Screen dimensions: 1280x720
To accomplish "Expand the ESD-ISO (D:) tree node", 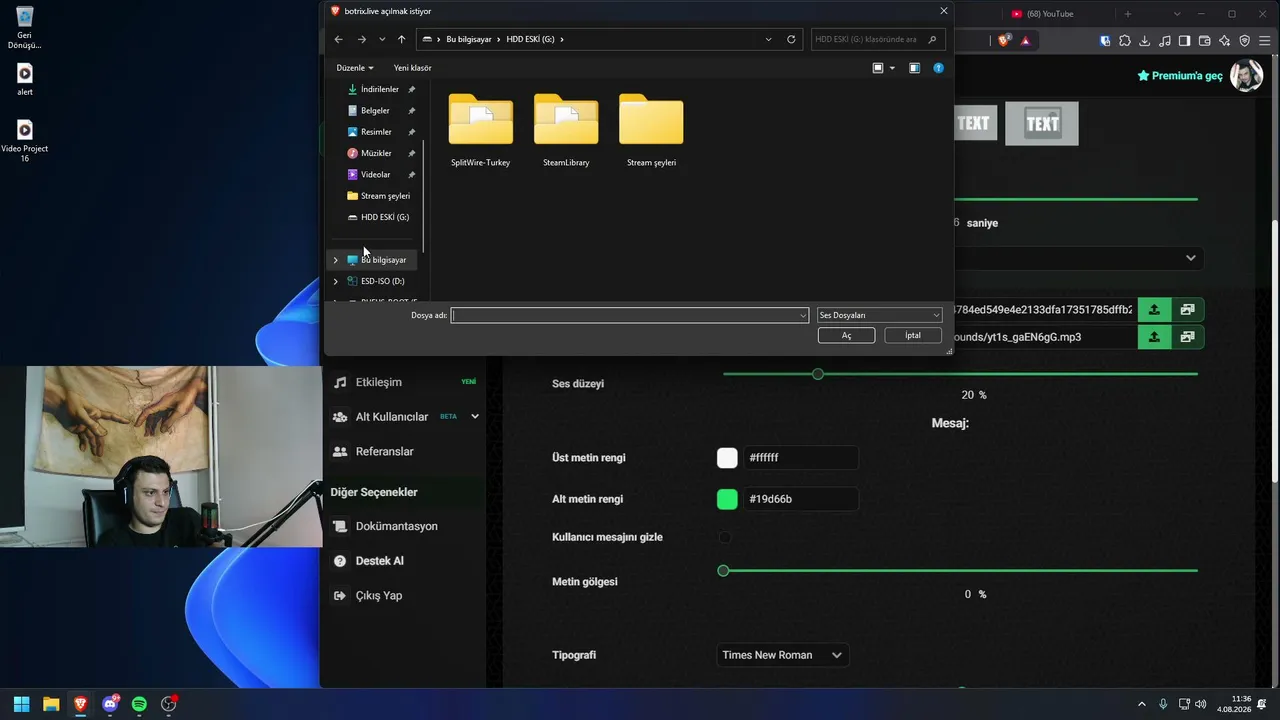I will point(336,281).
